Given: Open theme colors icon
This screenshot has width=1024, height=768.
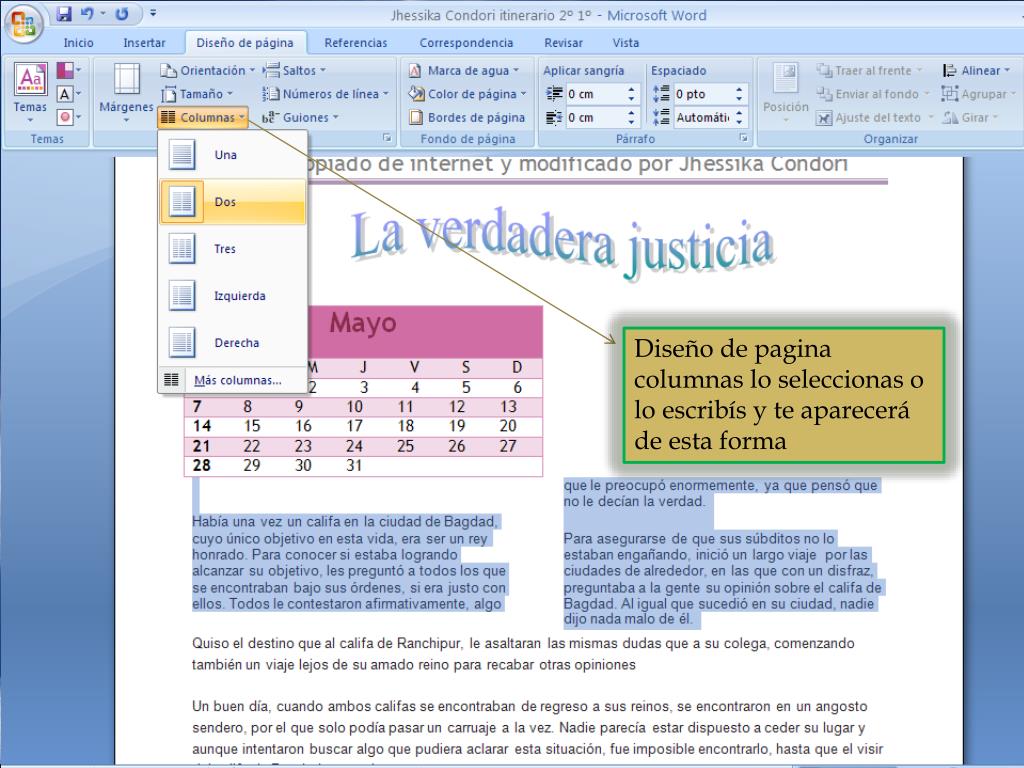Looking at the screenshot, I should pos(69,70).
